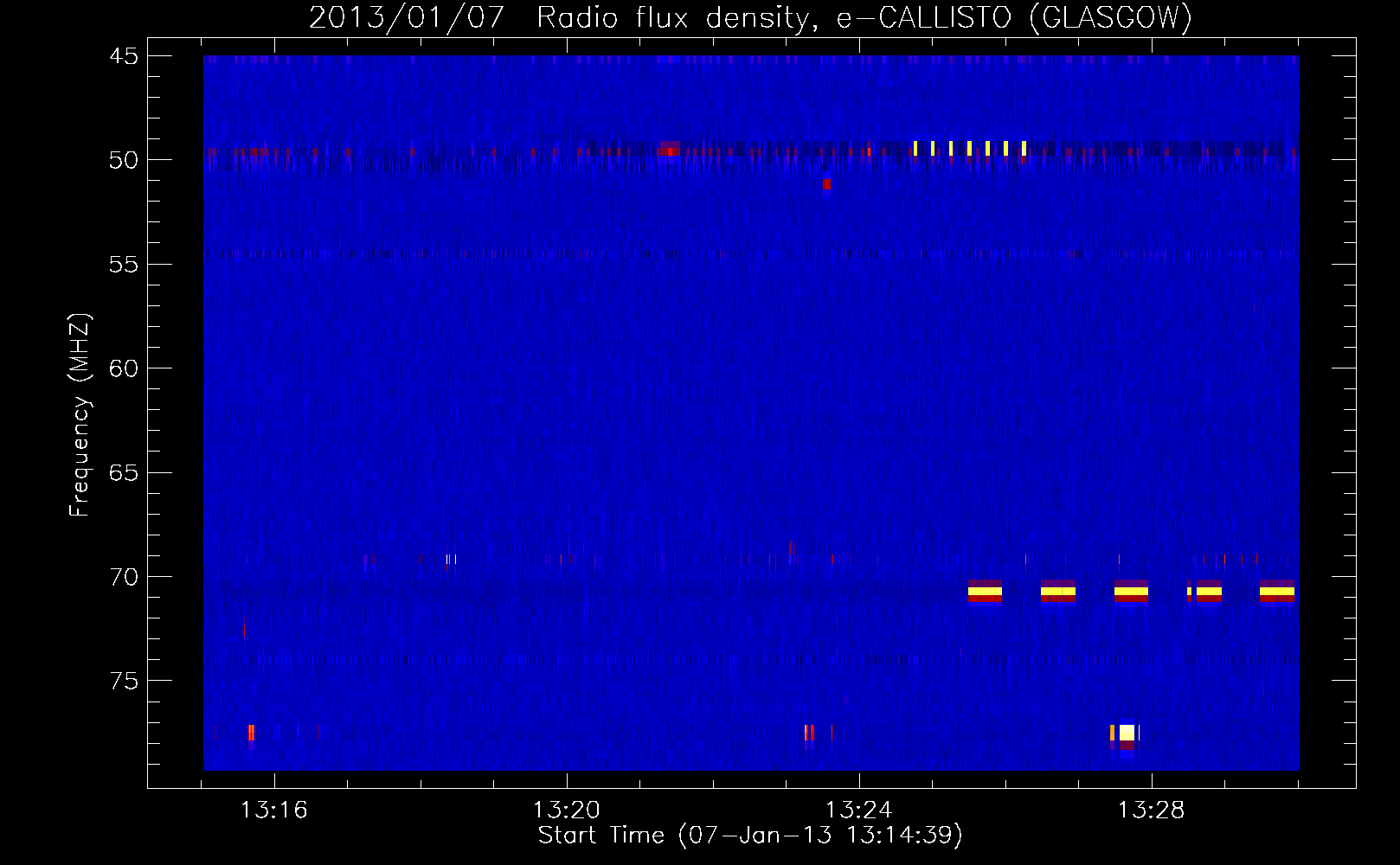This screenshot has width=1400, height=865.
Task: Click the 70 frequency tick label
Action: [124, 577]
